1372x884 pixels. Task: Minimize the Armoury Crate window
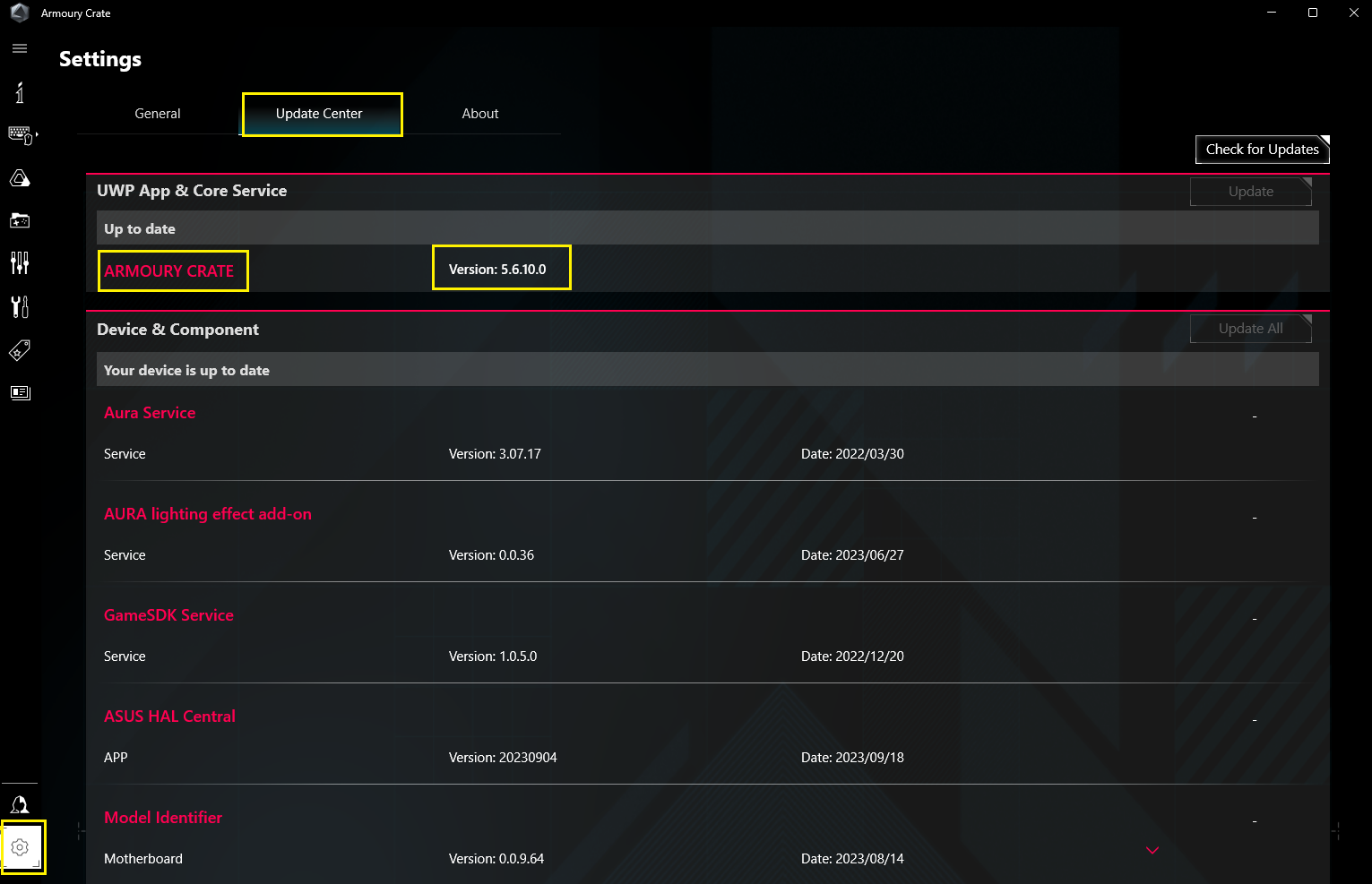tap(1272, 13)
